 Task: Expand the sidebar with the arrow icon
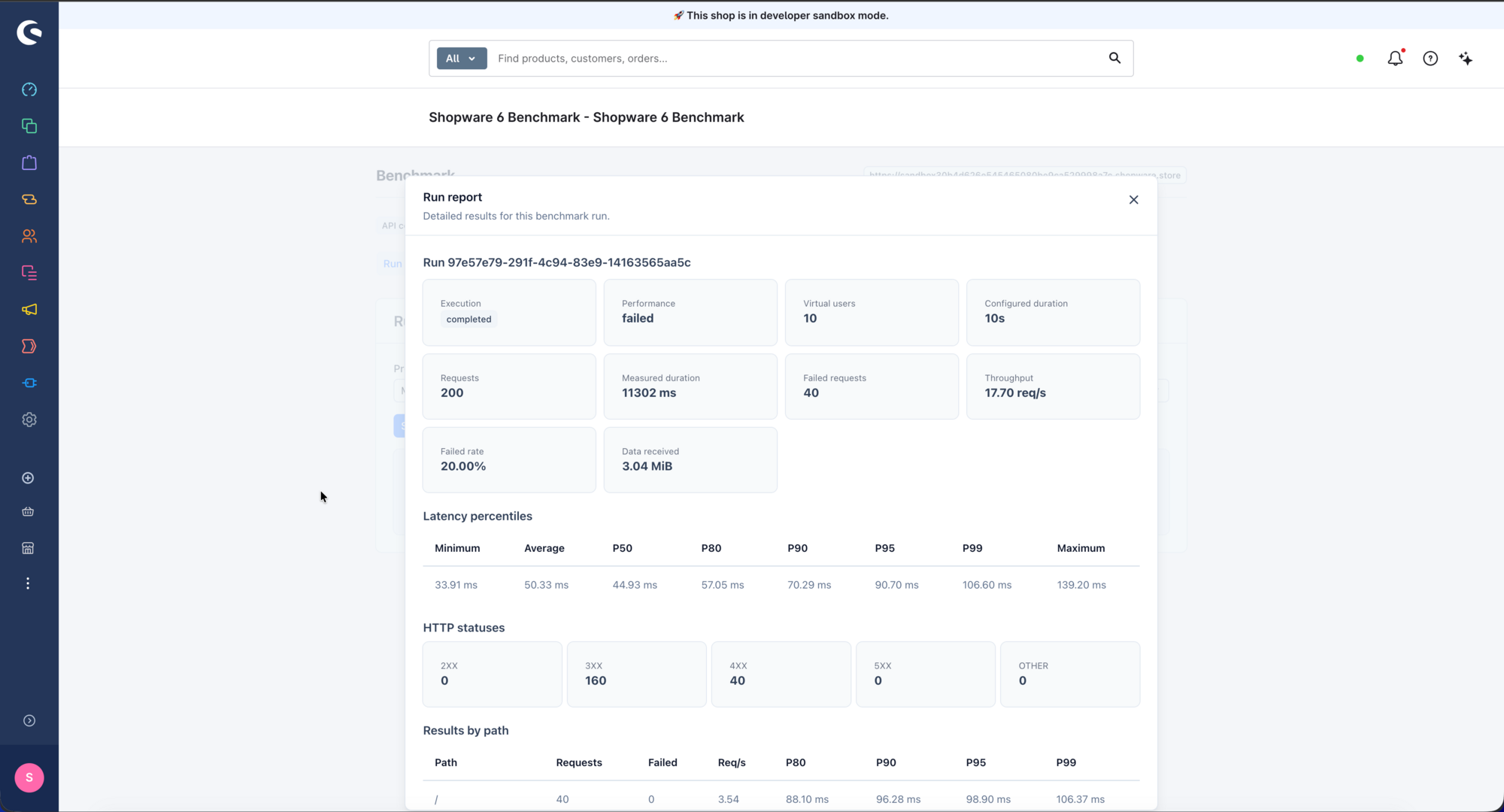[x=29, y=720]
